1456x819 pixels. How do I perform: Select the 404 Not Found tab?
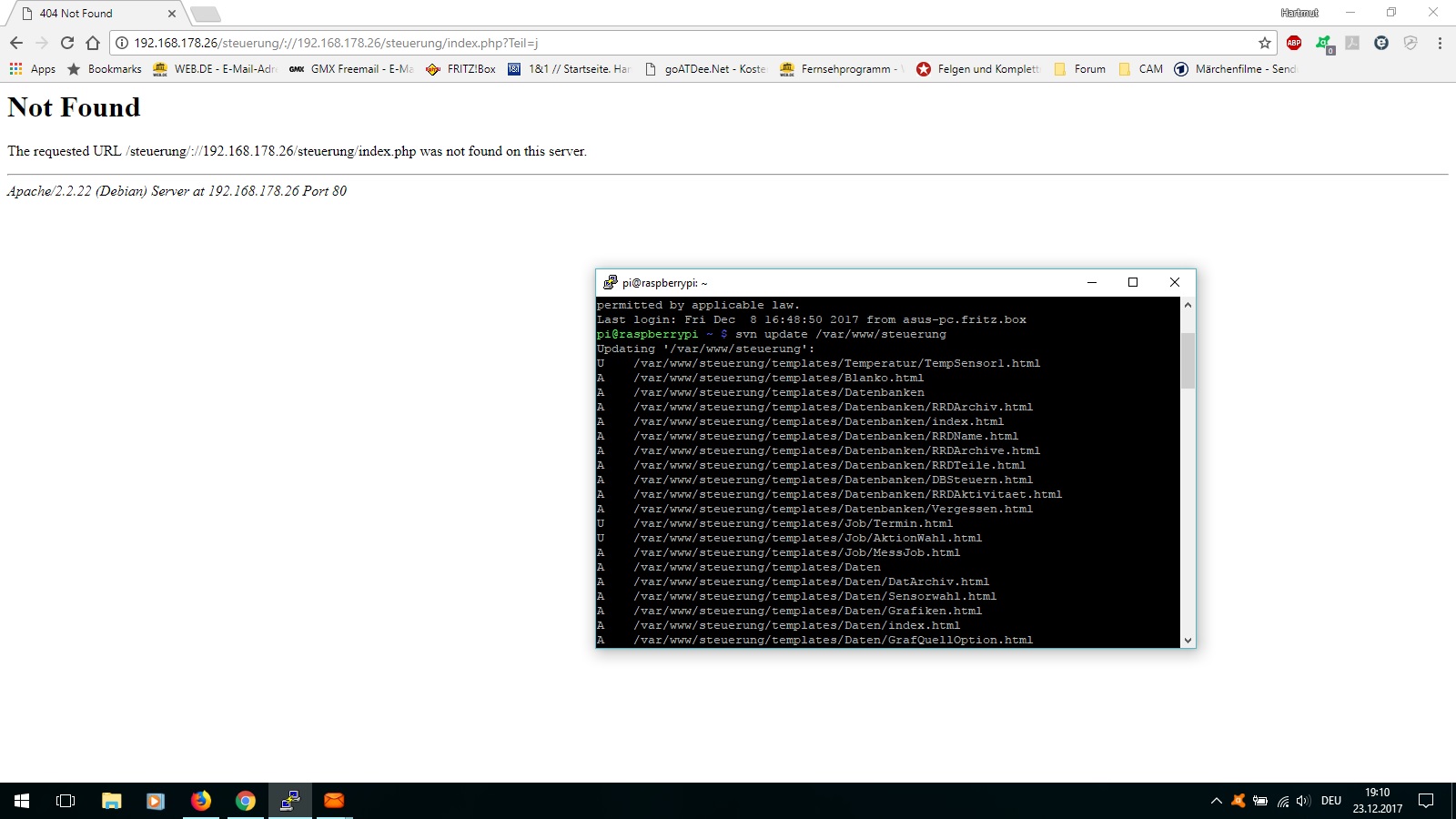pyautogui.click(x=91, y=14)
